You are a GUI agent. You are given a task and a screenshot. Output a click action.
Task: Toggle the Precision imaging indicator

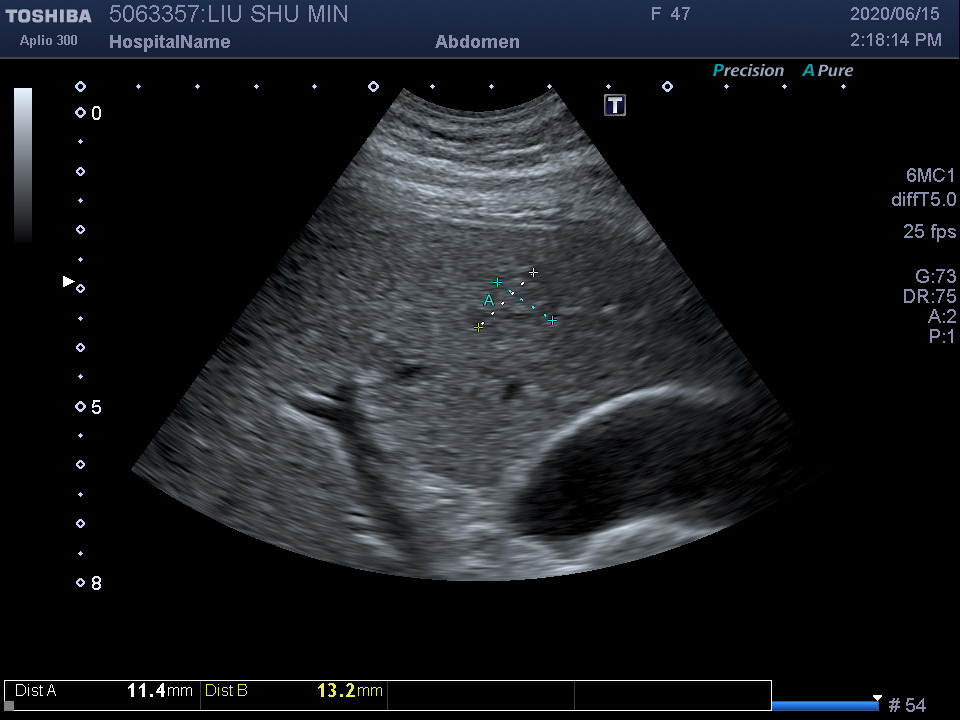747,71
